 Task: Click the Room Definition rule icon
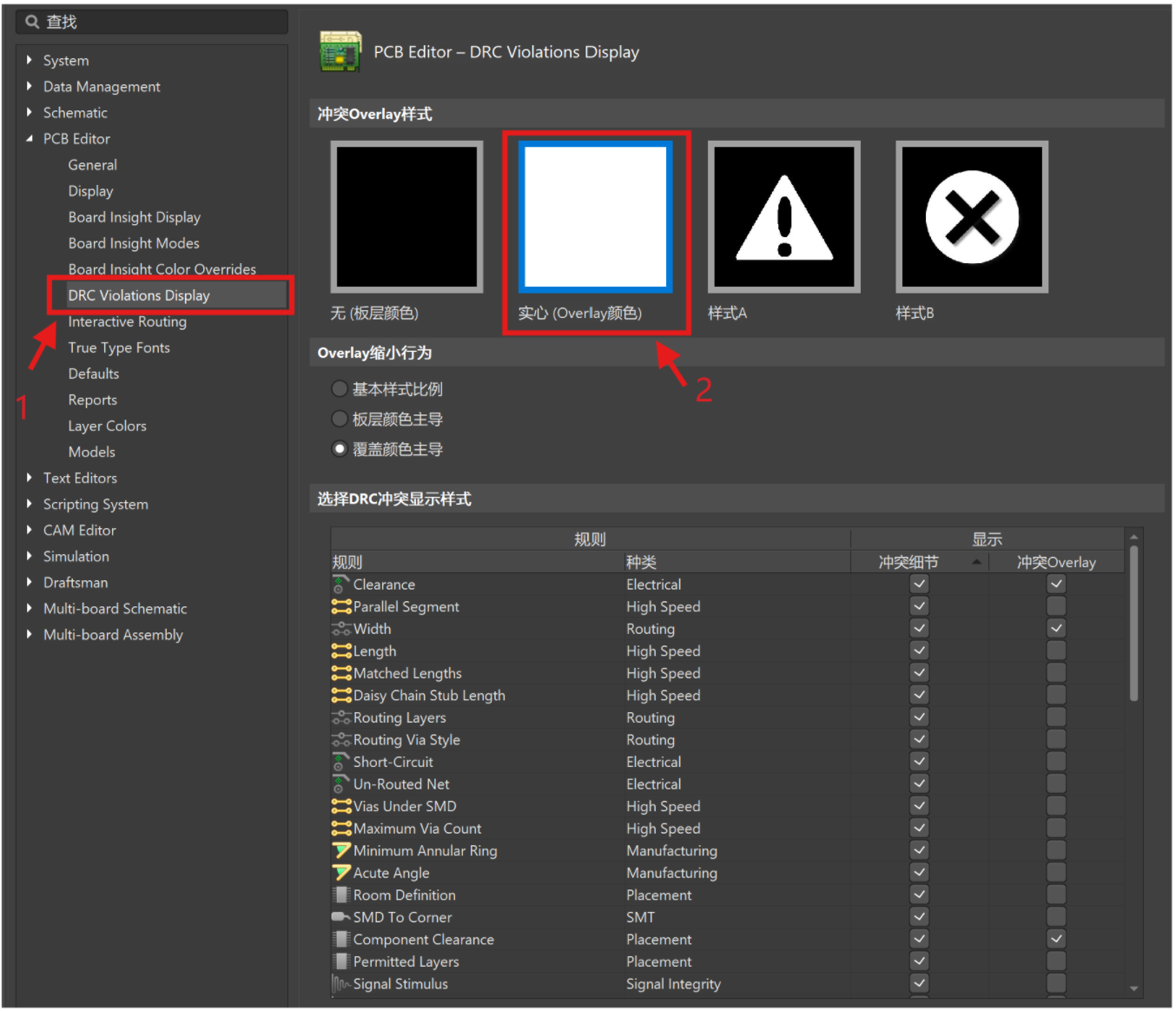coord(341,895)
